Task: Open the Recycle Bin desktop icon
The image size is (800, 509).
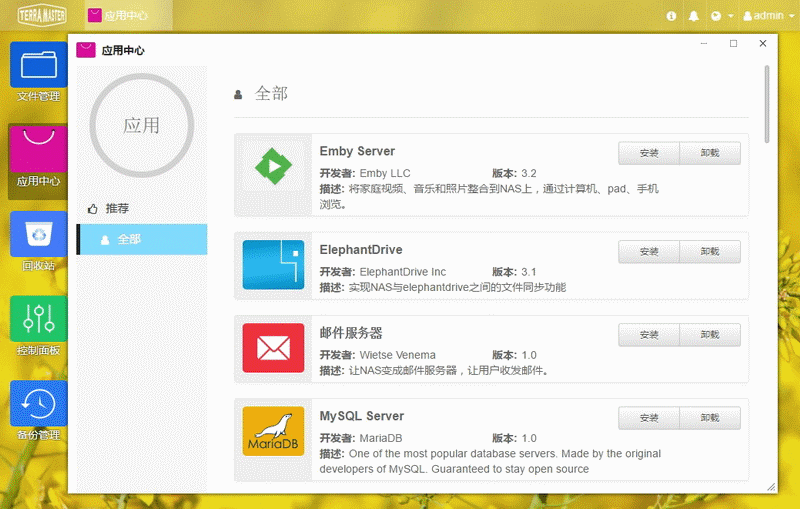Action: 38,241
